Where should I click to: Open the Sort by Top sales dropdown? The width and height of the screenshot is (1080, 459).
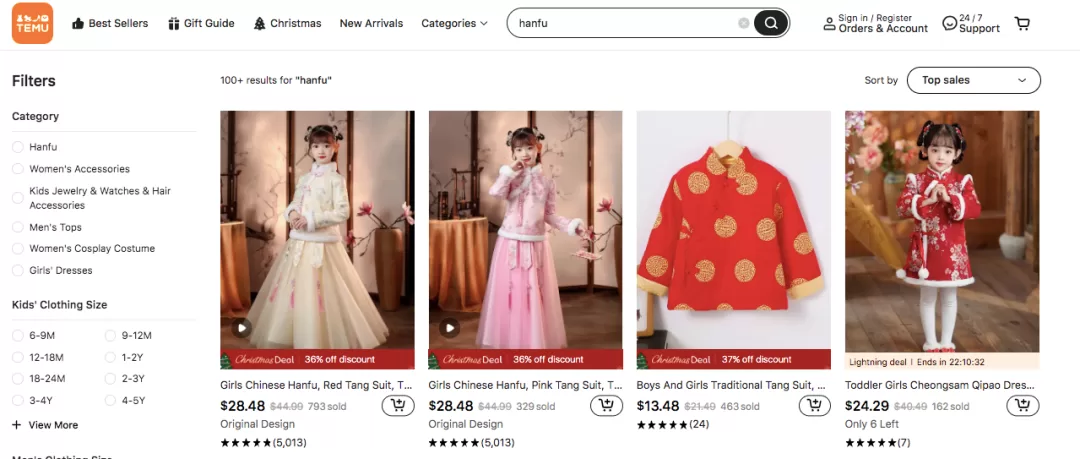click(973, 80)
